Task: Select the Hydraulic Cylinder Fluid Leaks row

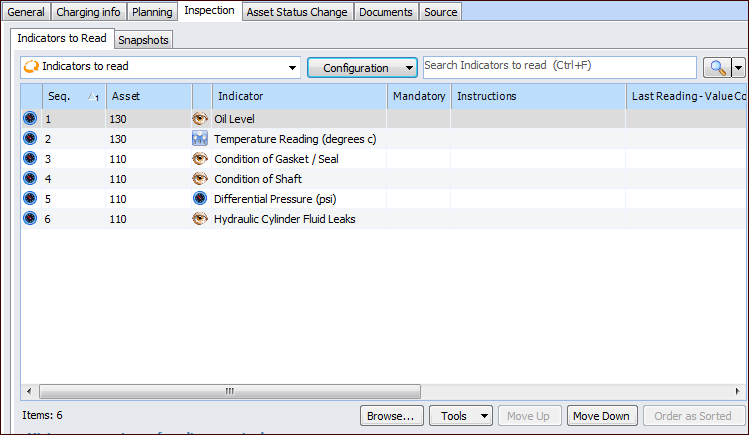Action: tap(384, 219)
